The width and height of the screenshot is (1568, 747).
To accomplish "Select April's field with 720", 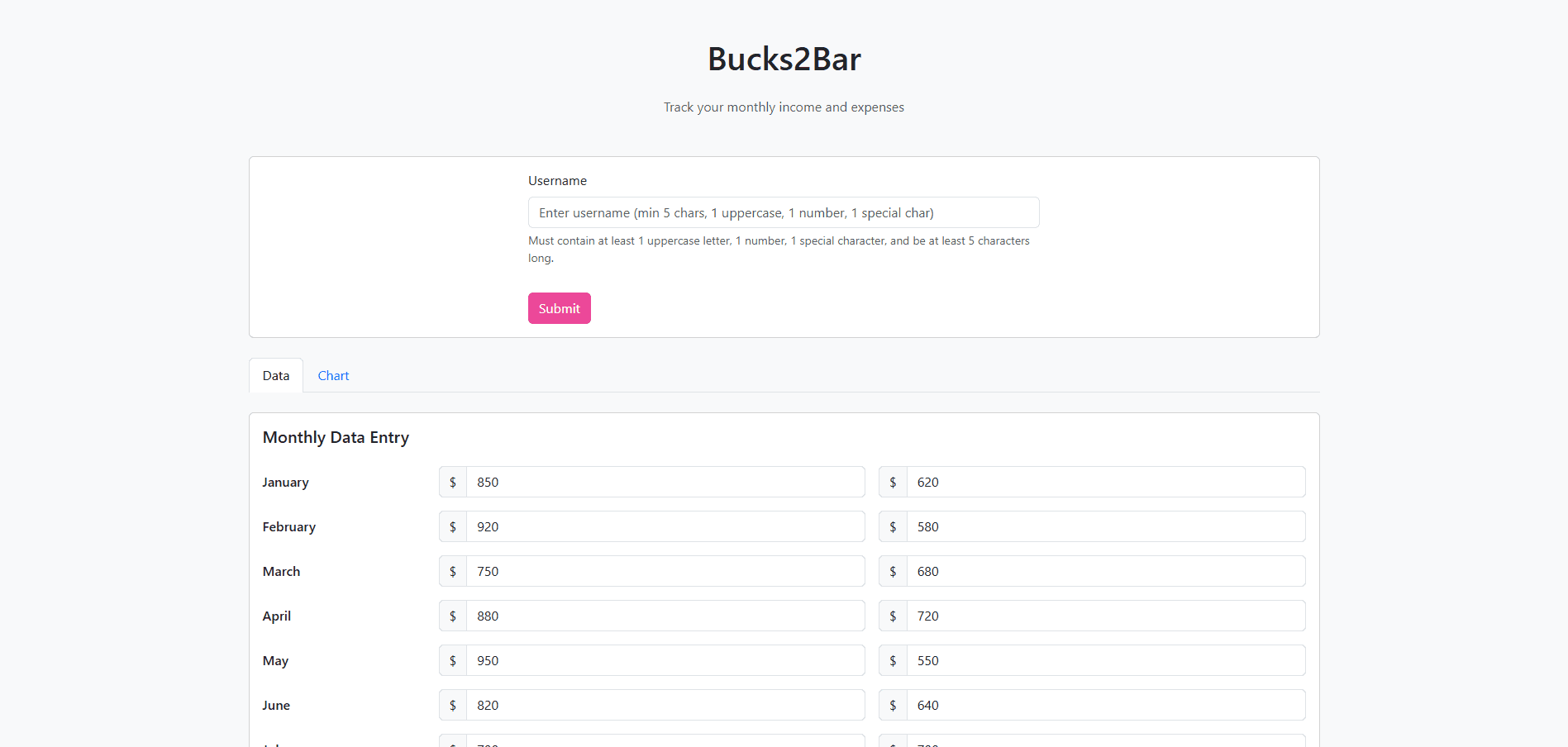I will click(x=1105, y=616).
